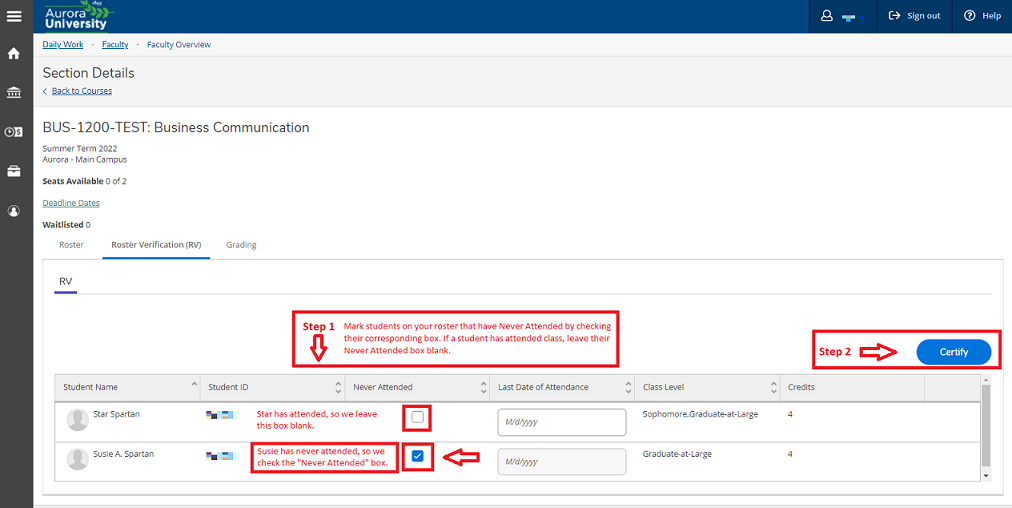Select the RV sub-tab

[x=65, y=282]
